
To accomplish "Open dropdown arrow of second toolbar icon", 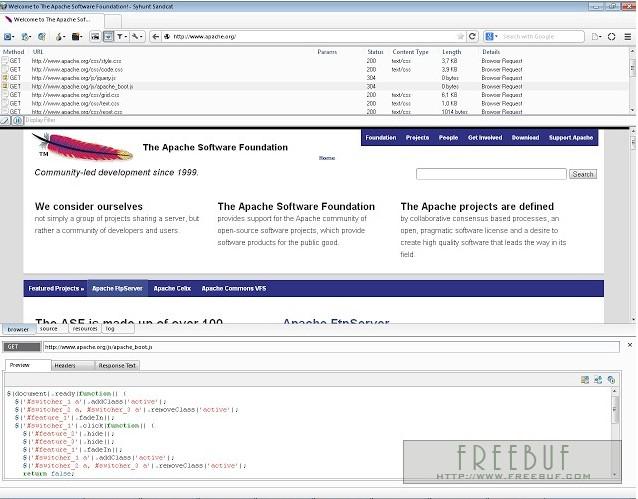I will (x=29, y=37).
